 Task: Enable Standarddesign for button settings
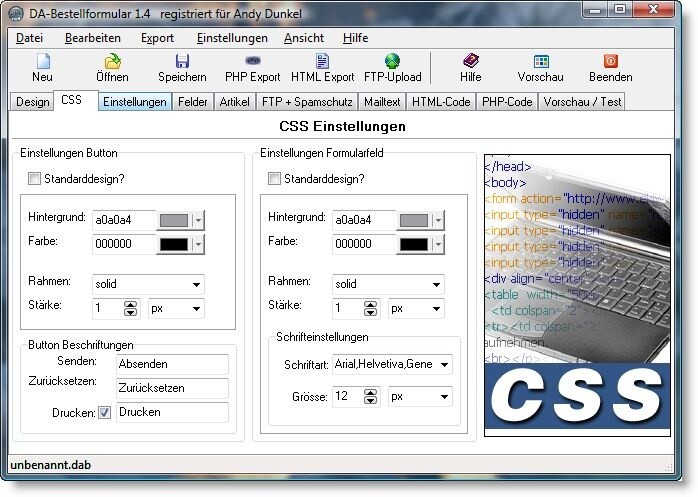35,179
